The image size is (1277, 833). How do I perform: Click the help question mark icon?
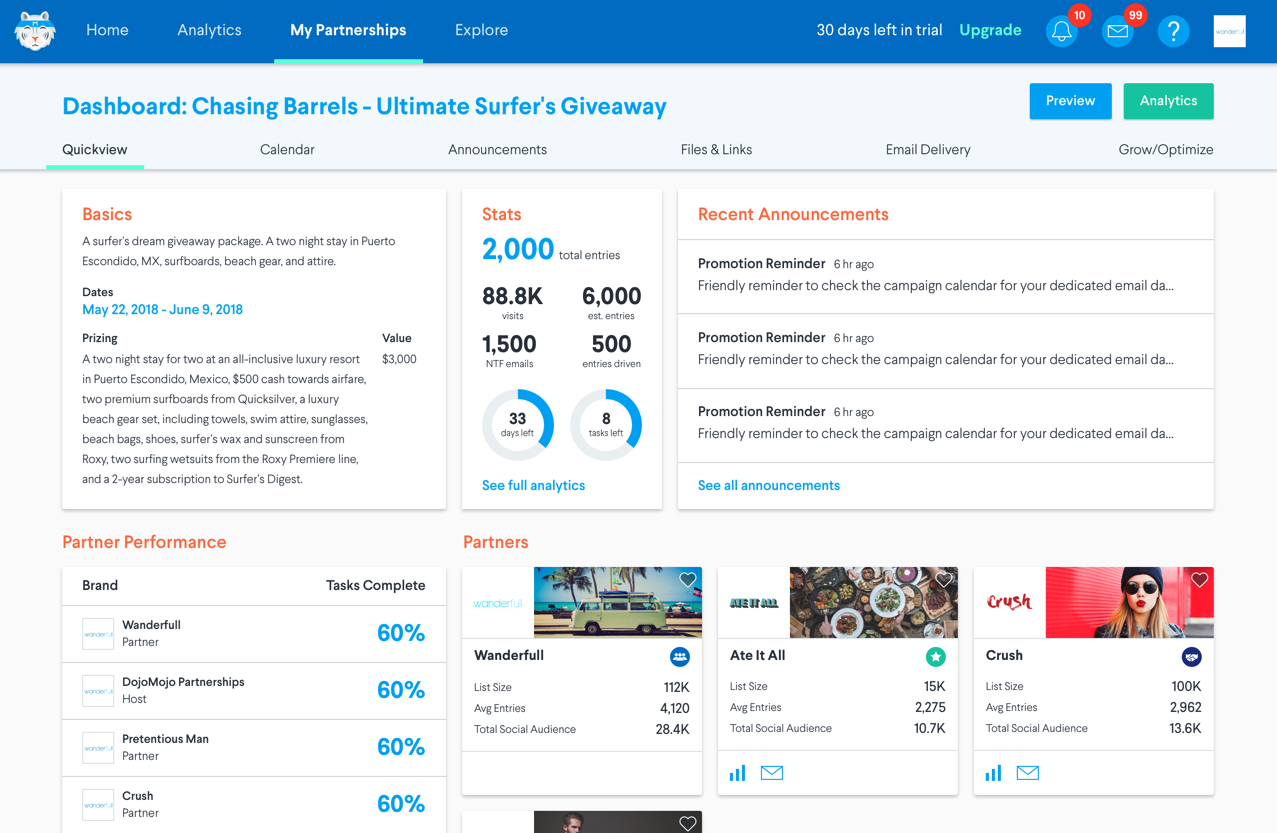[x=1173, y=31]
